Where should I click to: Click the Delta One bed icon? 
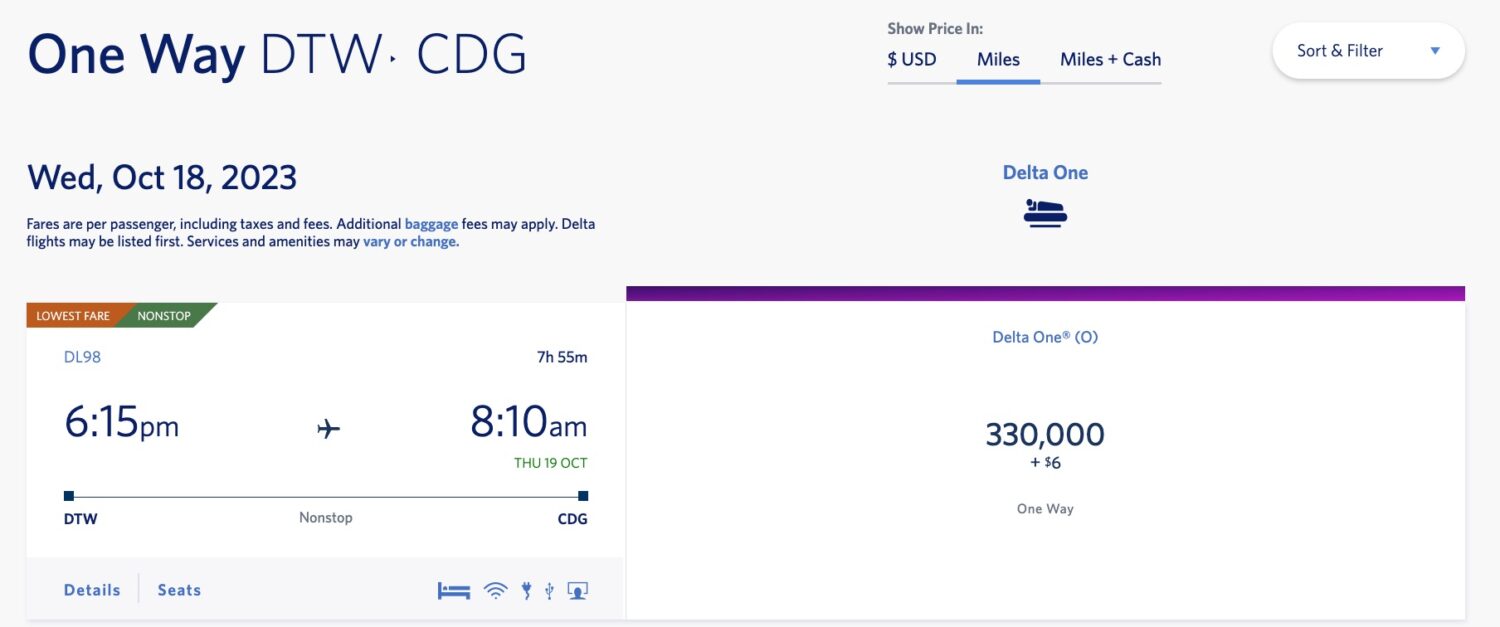click(x=1044, y=212)
